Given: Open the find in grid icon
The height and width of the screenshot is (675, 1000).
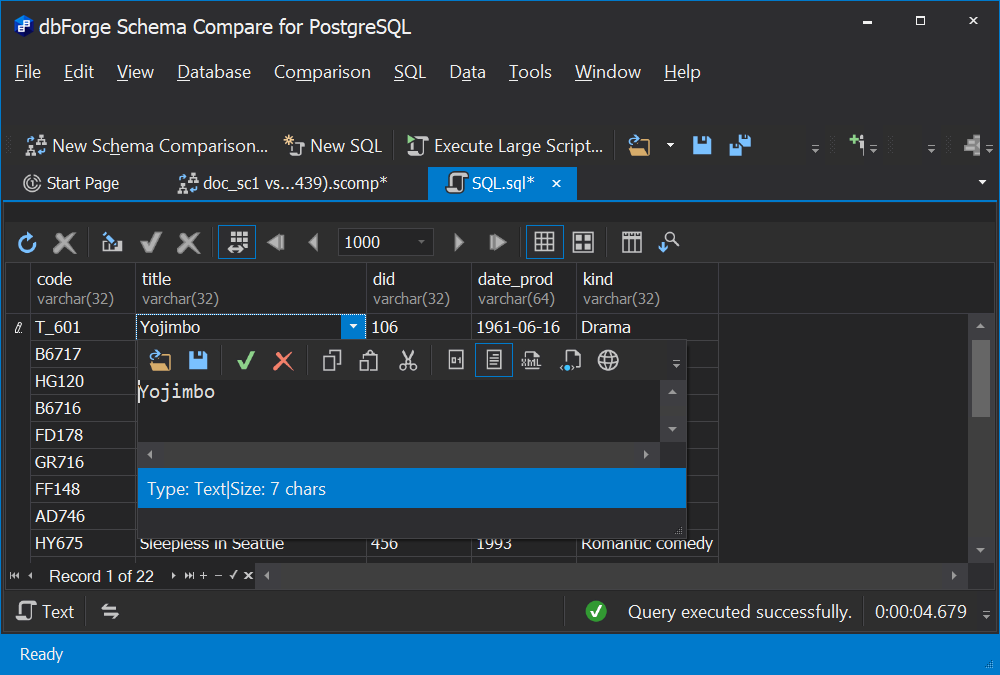Looking at the screenshot, I should pyautogui.click(x=668, y=242).
